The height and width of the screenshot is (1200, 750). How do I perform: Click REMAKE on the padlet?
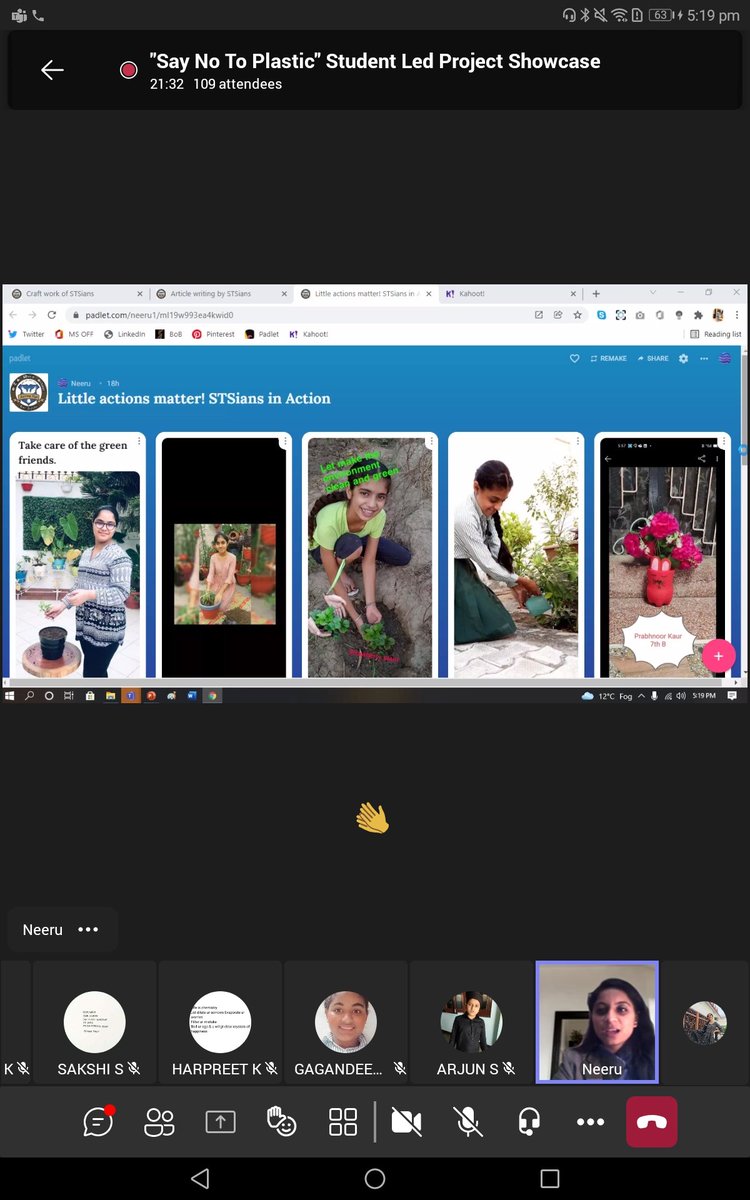(609, 358)
